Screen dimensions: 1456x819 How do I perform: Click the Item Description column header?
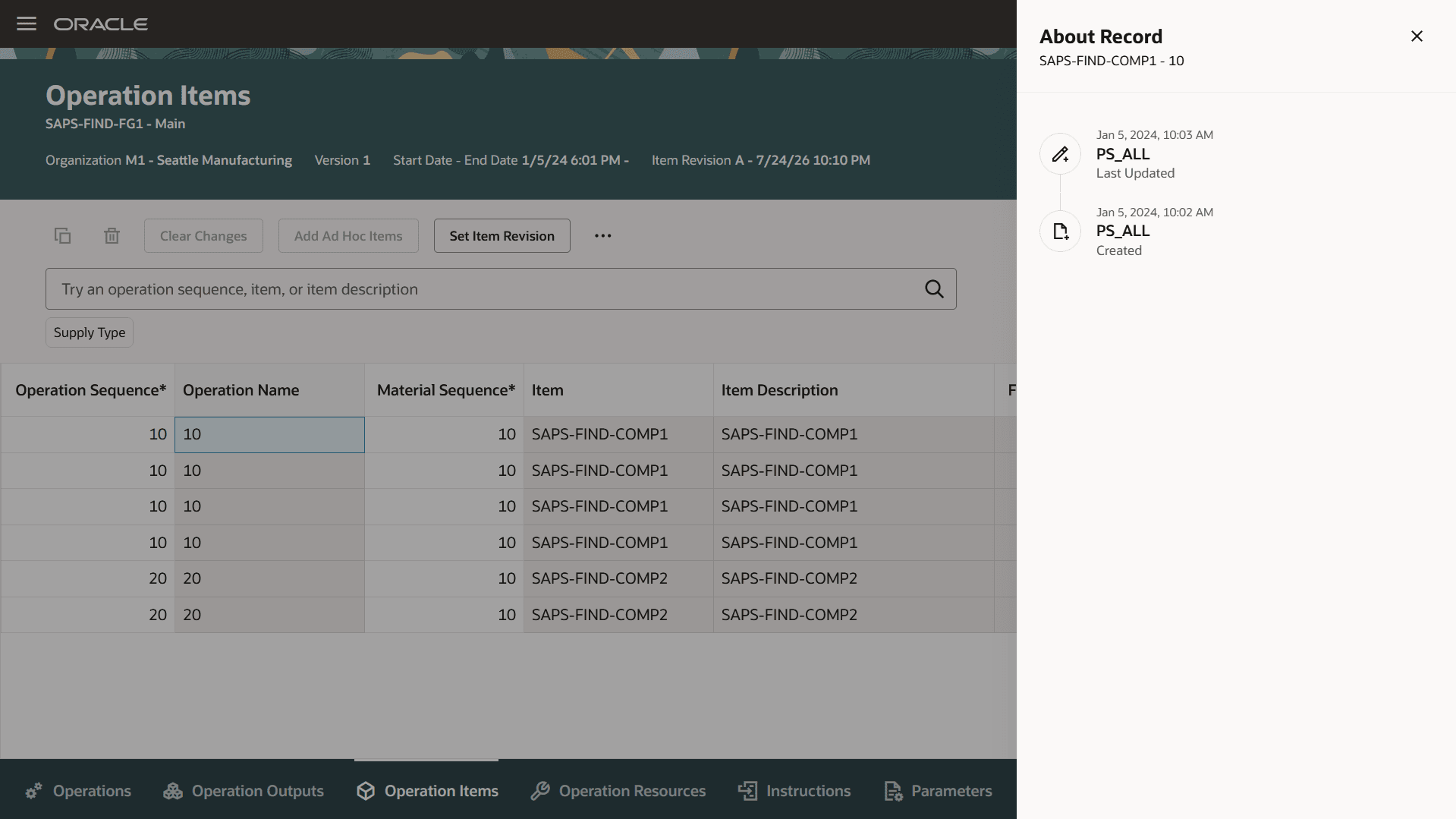(854, 390)
